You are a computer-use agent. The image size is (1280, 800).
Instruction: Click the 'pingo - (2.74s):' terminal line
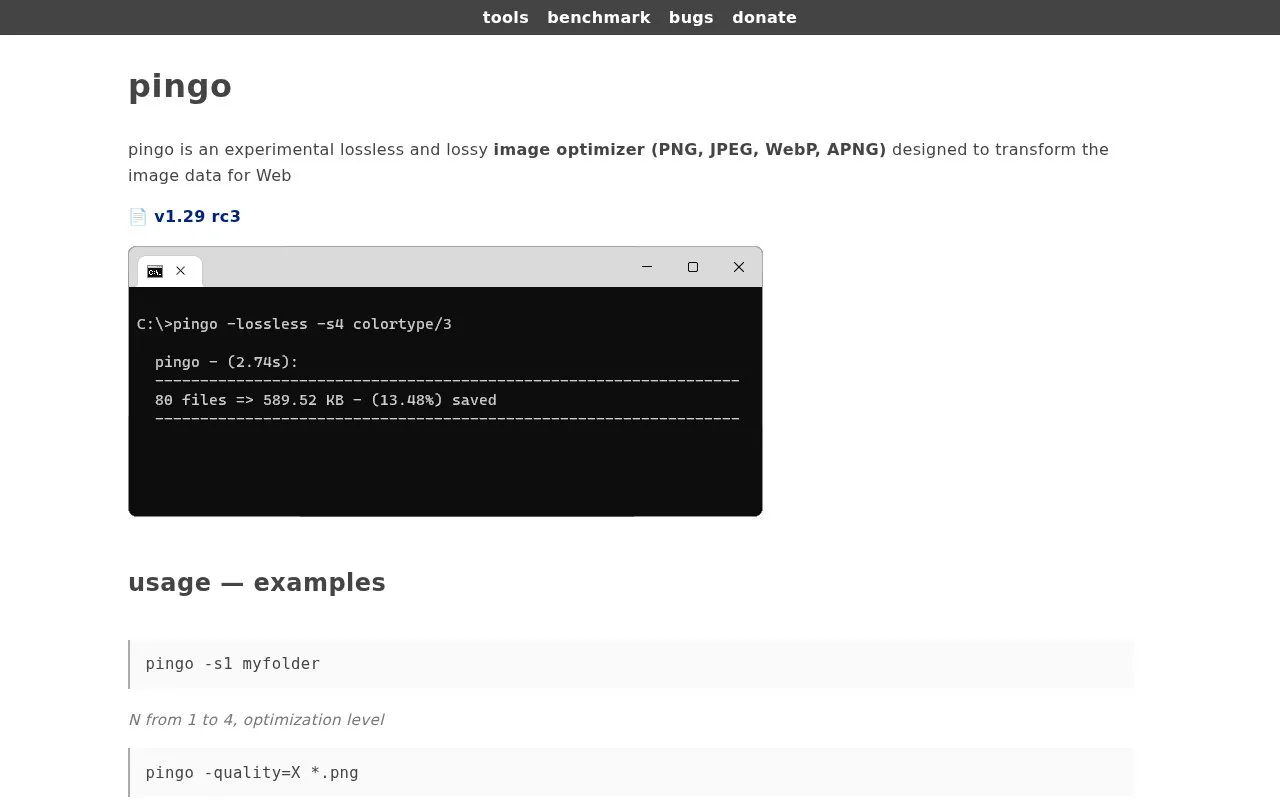pyautogui.click(x=227, y=362)
